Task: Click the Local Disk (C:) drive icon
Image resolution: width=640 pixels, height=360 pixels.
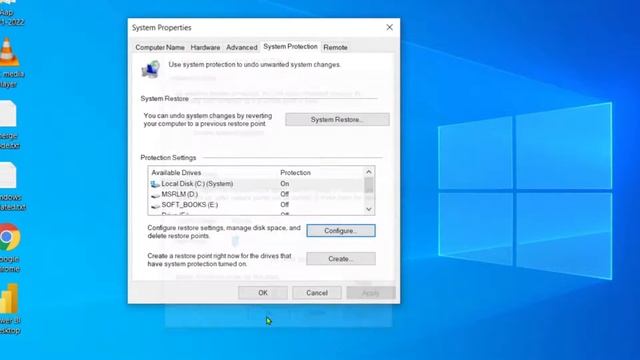Action: pos(155,184)
